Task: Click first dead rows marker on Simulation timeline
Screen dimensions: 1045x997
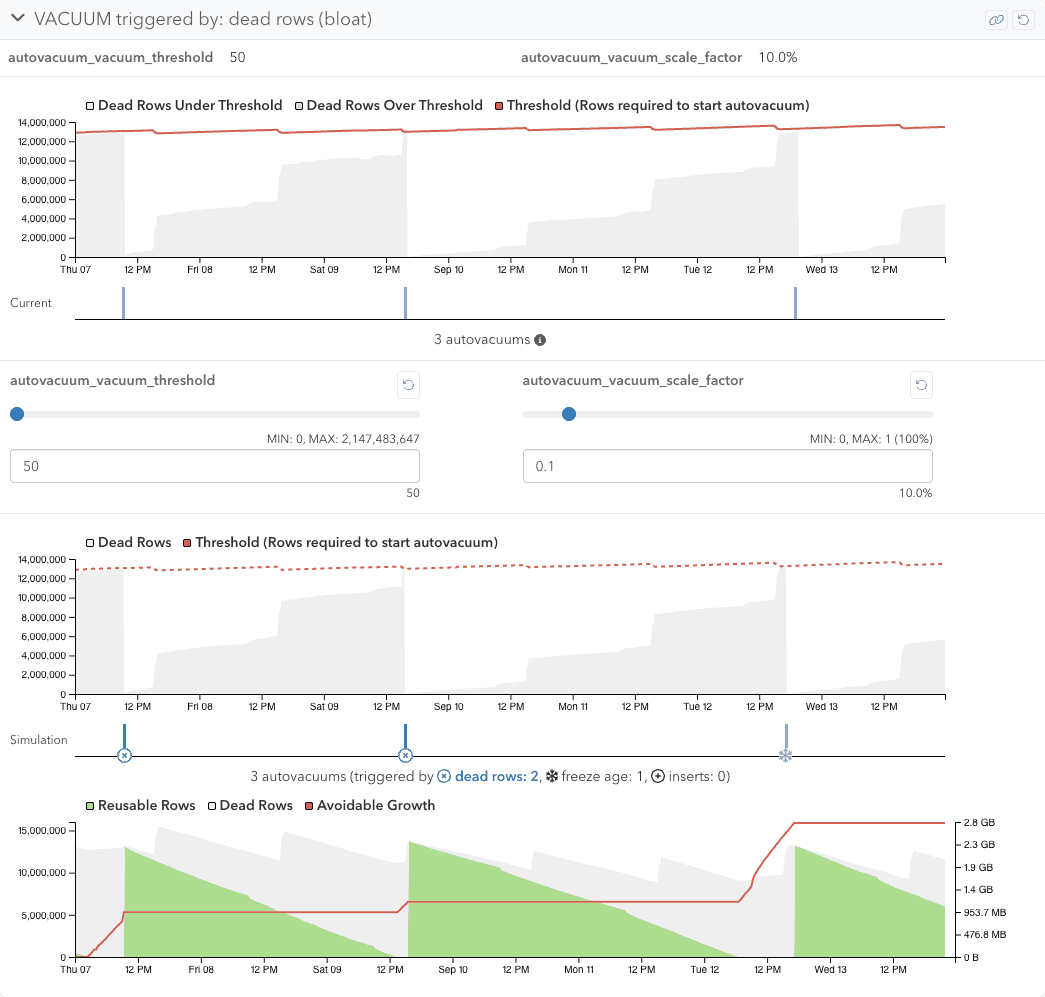Action: [x=124, y=755]
